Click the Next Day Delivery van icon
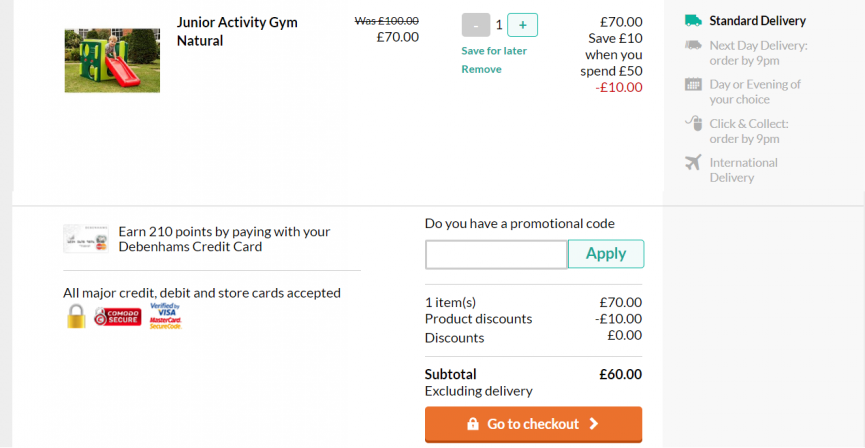The image size is (865, 448). (693, 45)
